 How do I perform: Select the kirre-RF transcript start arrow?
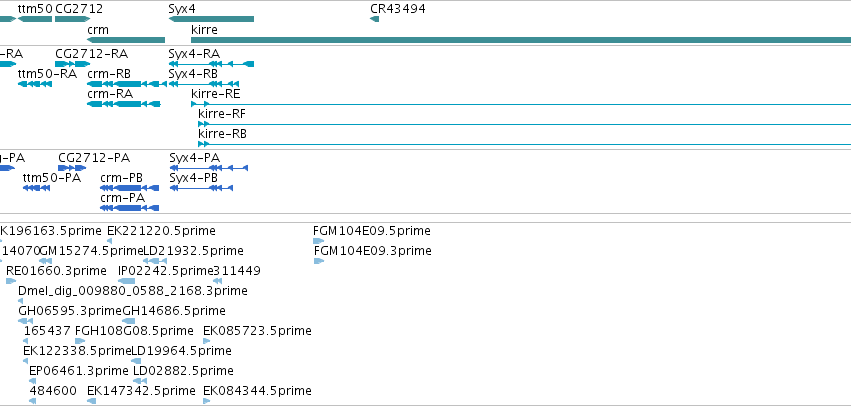[204, 124]
